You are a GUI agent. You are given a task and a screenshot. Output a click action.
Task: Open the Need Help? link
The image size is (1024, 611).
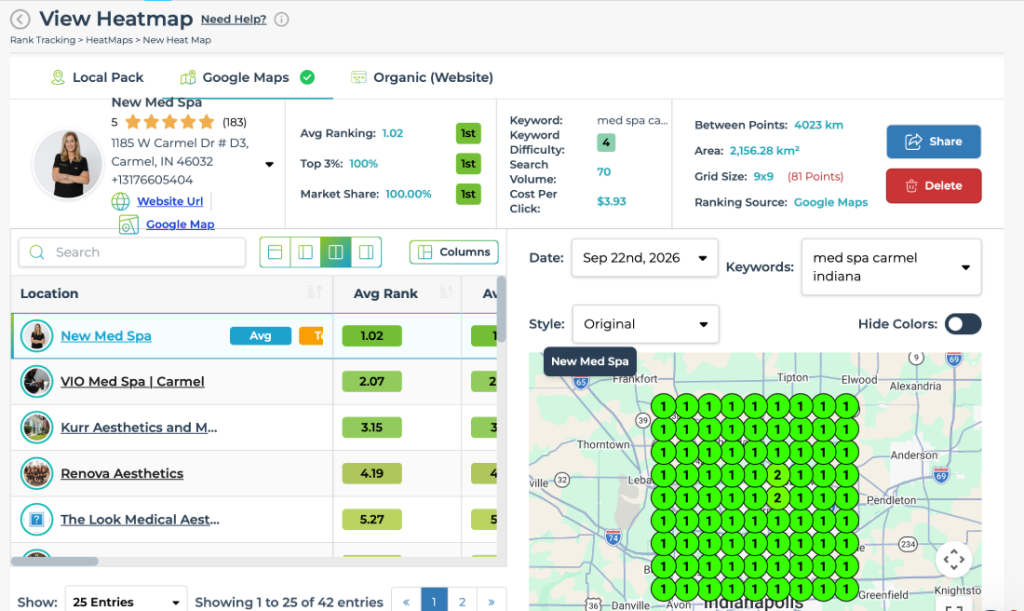[x=234, y=20]
